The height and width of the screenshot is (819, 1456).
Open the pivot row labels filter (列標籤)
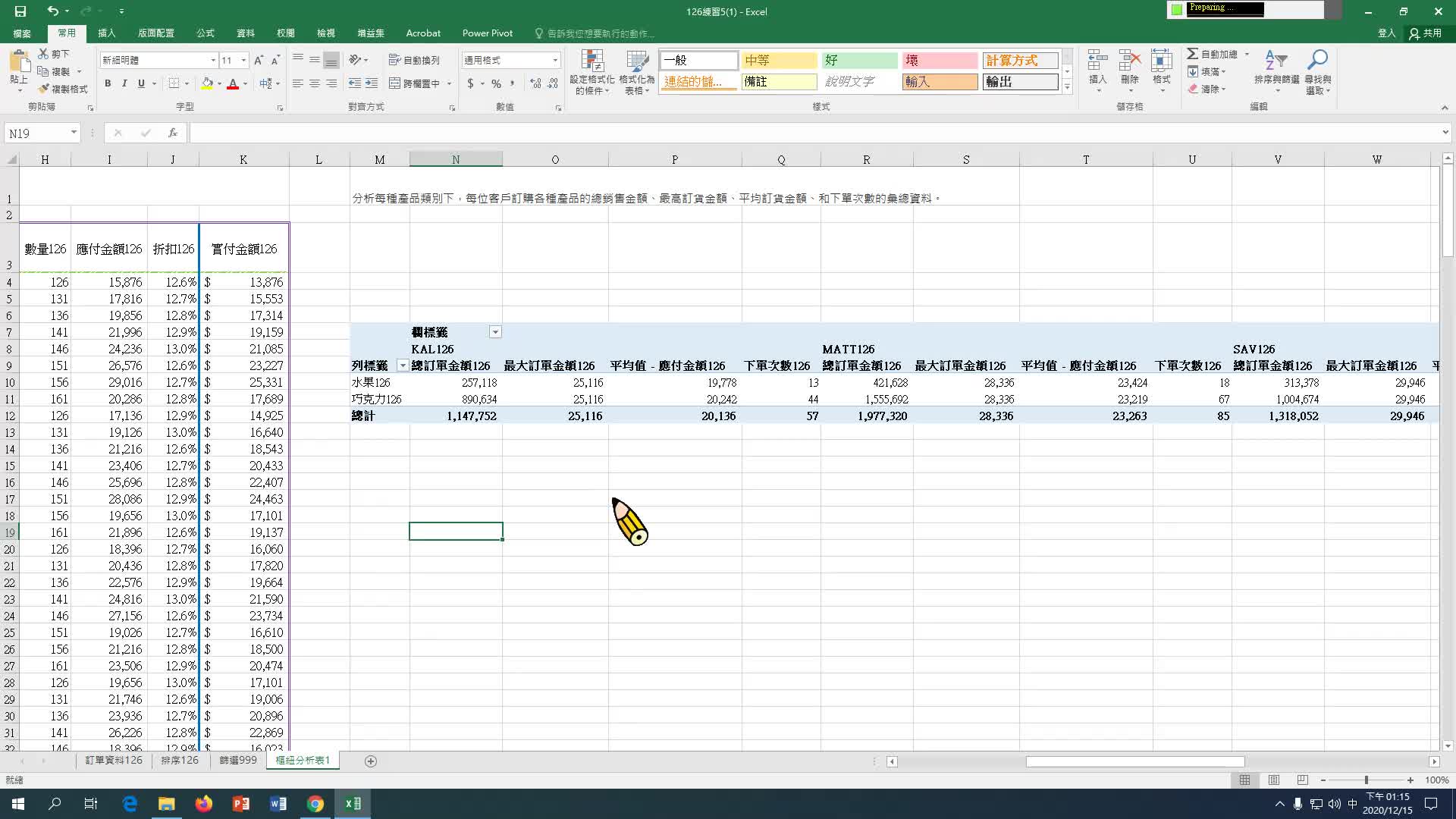pos(403,366)
